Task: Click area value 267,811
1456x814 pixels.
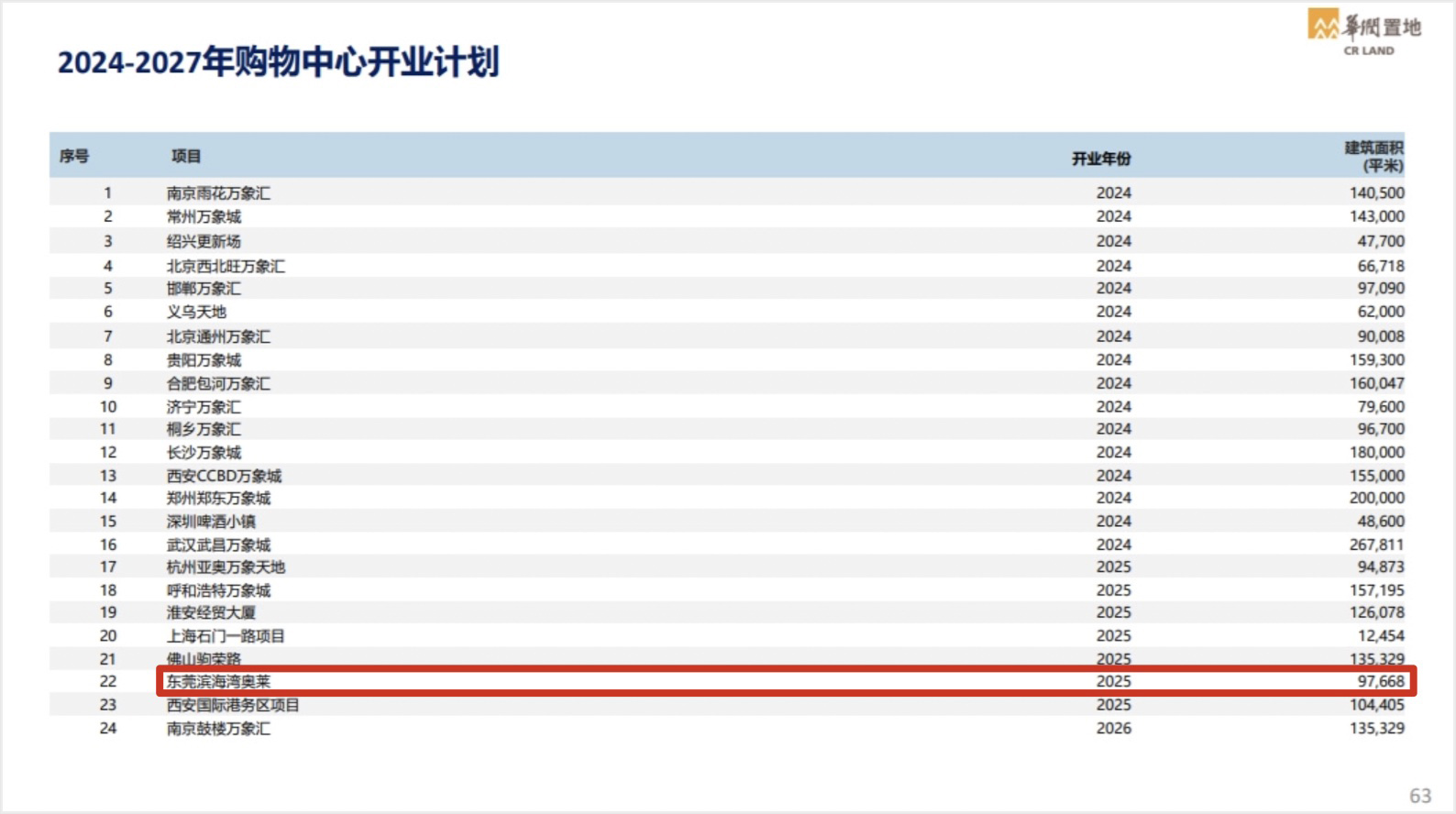Action: pyautogui.click(x=1376, y=544)
